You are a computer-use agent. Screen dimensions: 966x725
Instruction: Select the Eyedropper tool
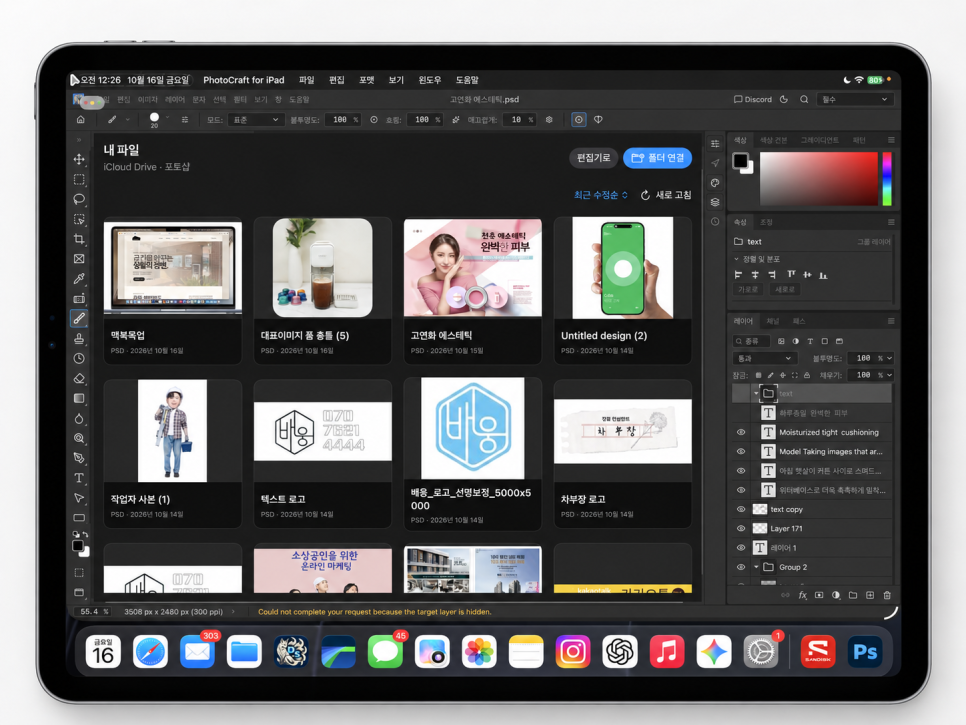pyautogui.click(x=79, y=278)
